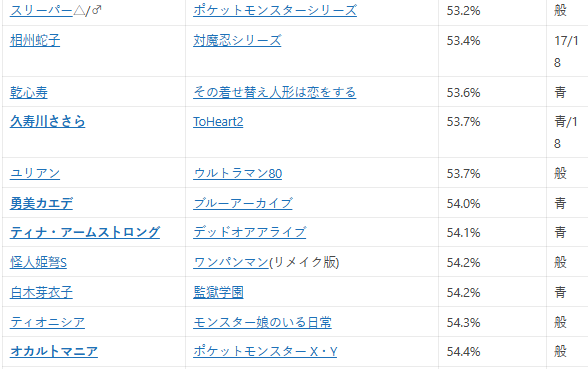588x369 pixels.
Task: Open the ポケットモンスターシリーズ link
Action: click(x=275, y=10)
